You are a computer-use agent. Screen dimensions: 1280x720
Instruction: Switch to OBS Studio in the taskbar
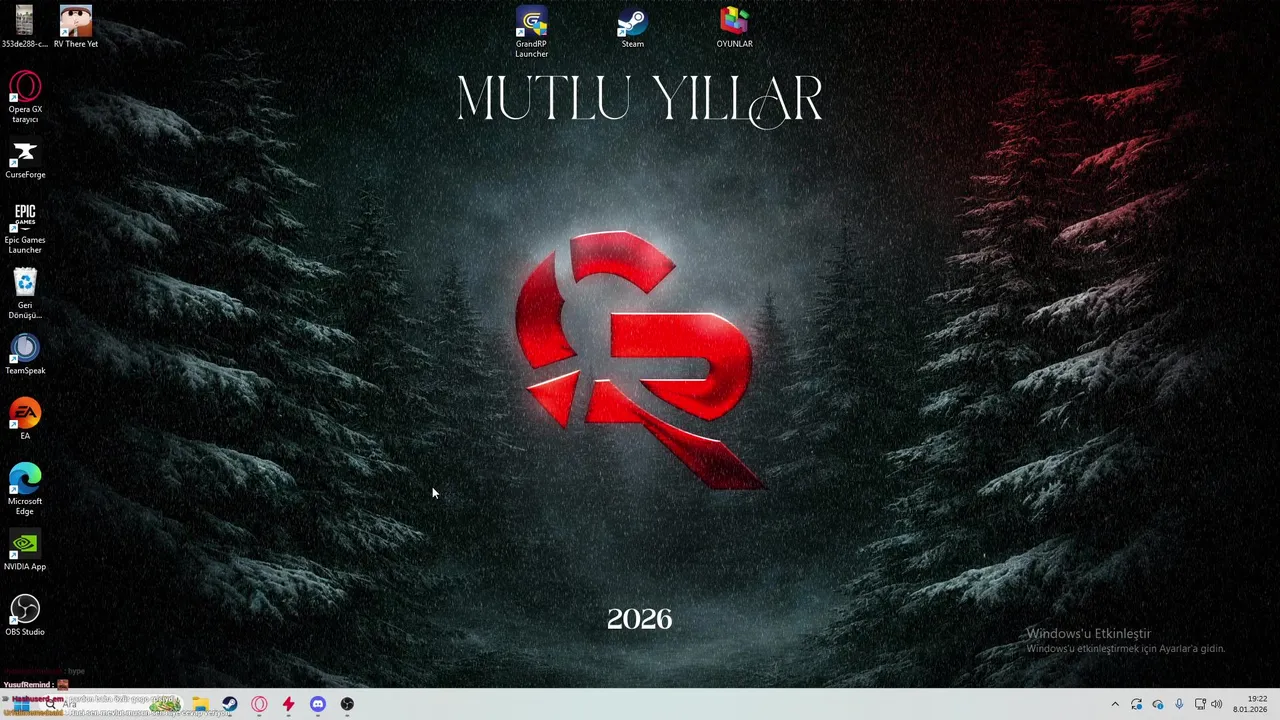coord(347,704)
